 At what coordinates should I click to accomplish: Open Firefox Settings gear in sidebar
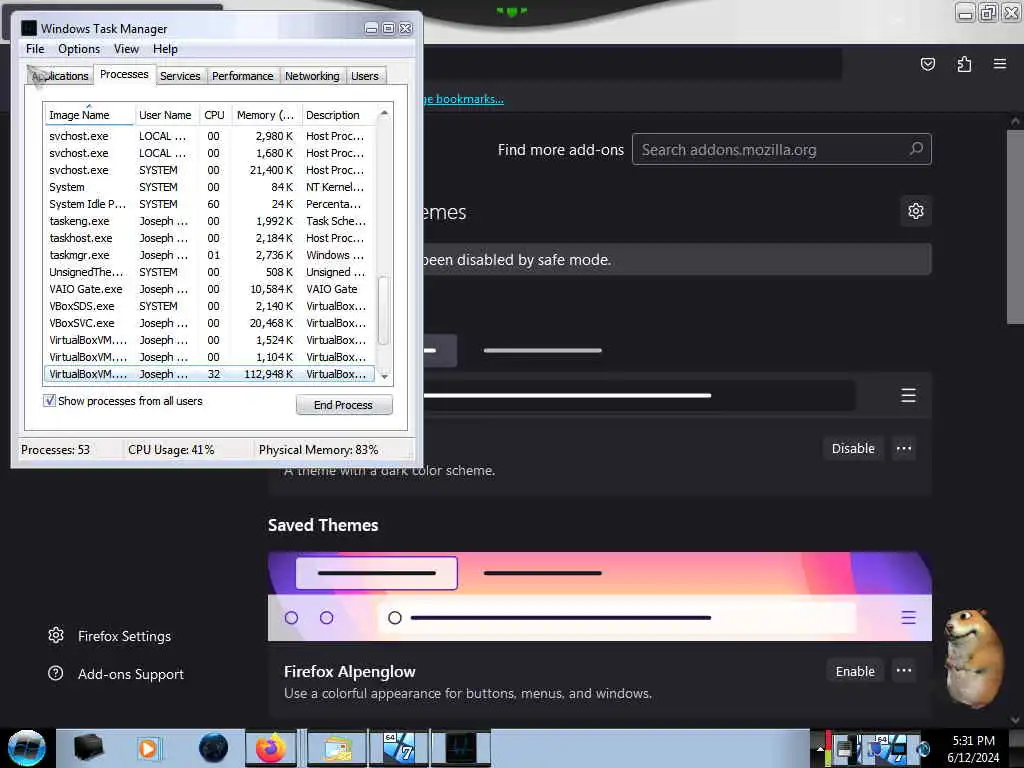point(56,635)
